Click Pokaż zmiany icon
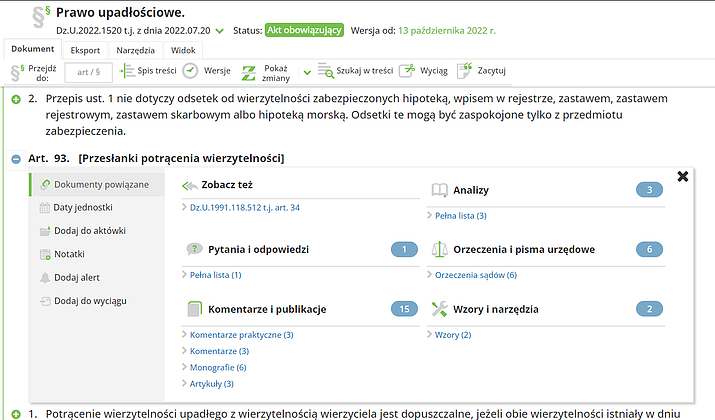The image size is (715, 420). (x=249, y=71)
